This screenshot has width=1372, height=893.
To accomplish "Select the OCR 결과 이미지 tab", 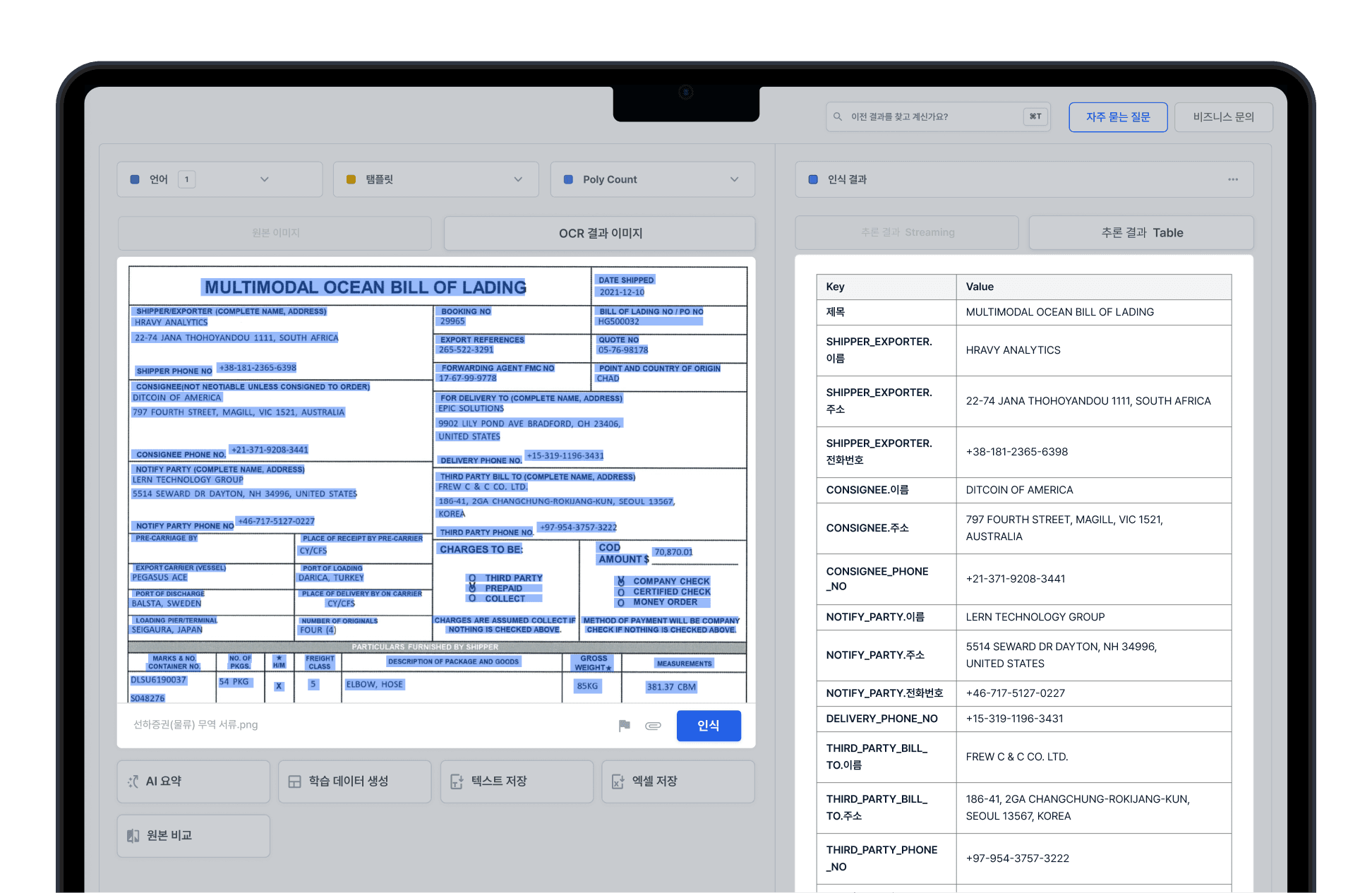I will tap(600, 233).
